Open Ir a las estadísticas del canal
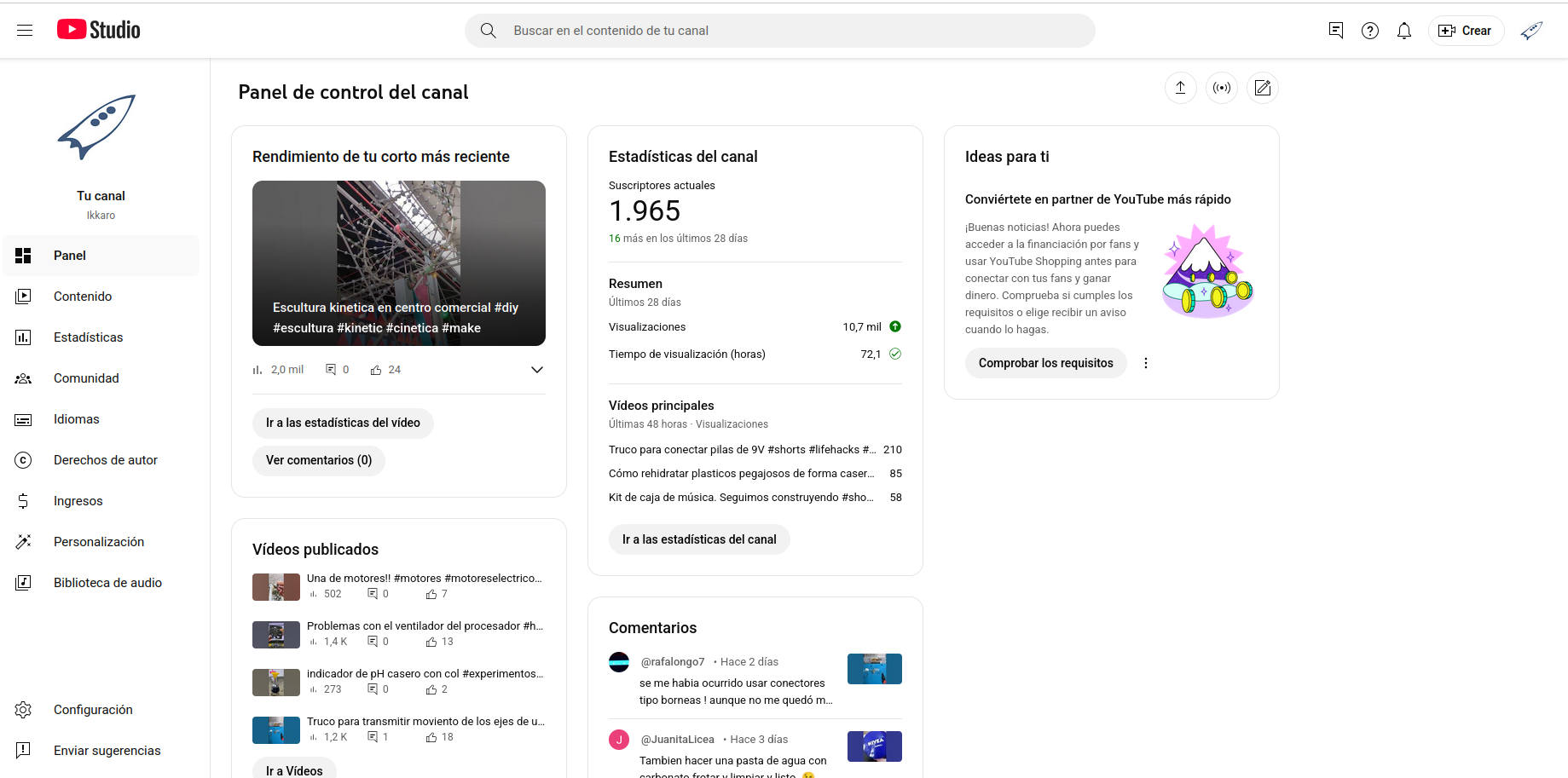 click(x=698, y=539)
